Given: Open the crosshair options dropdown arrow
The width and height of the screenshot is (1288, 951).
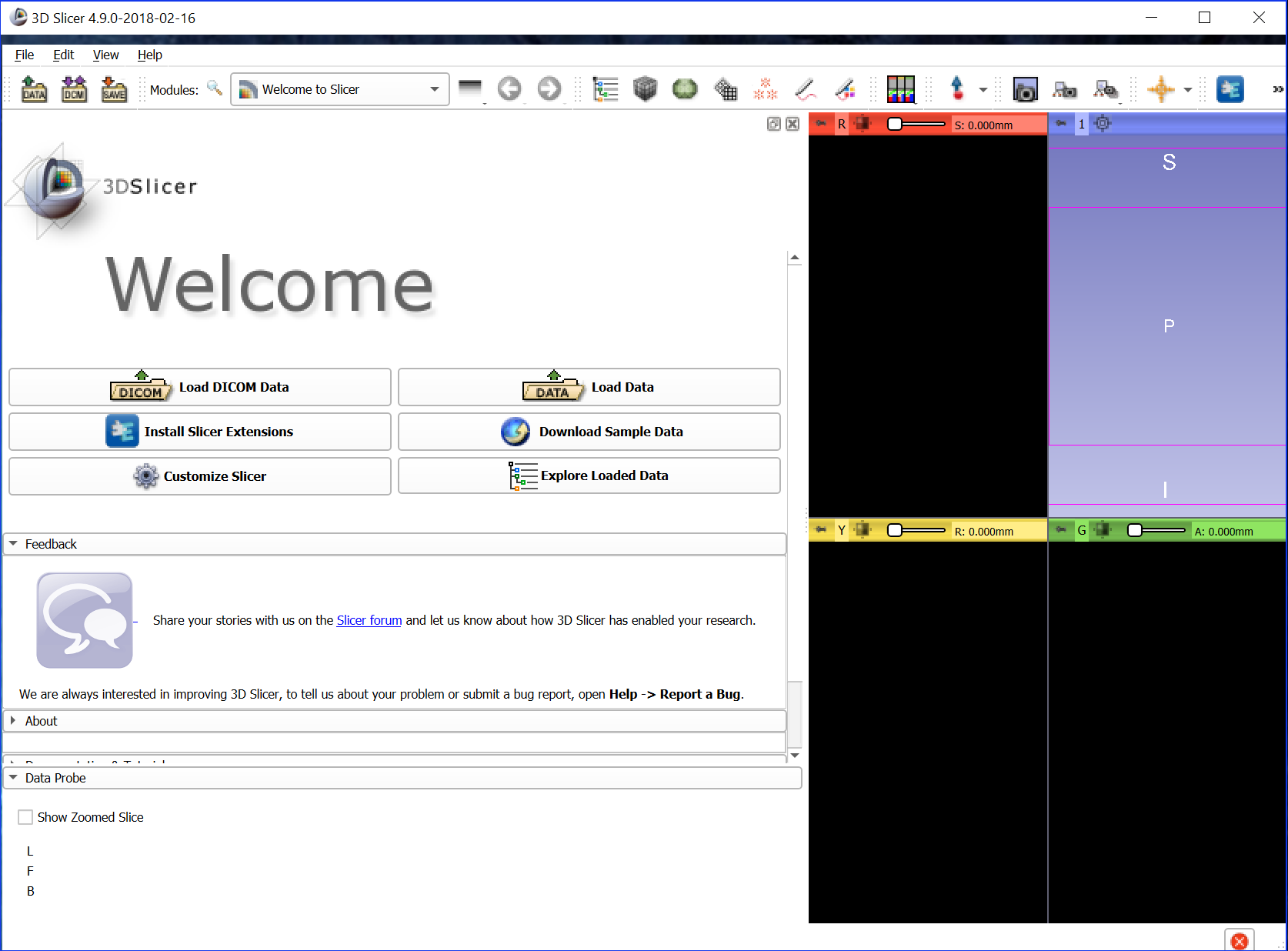Looking at the screenshot, I should click(x=1188, y=90).
